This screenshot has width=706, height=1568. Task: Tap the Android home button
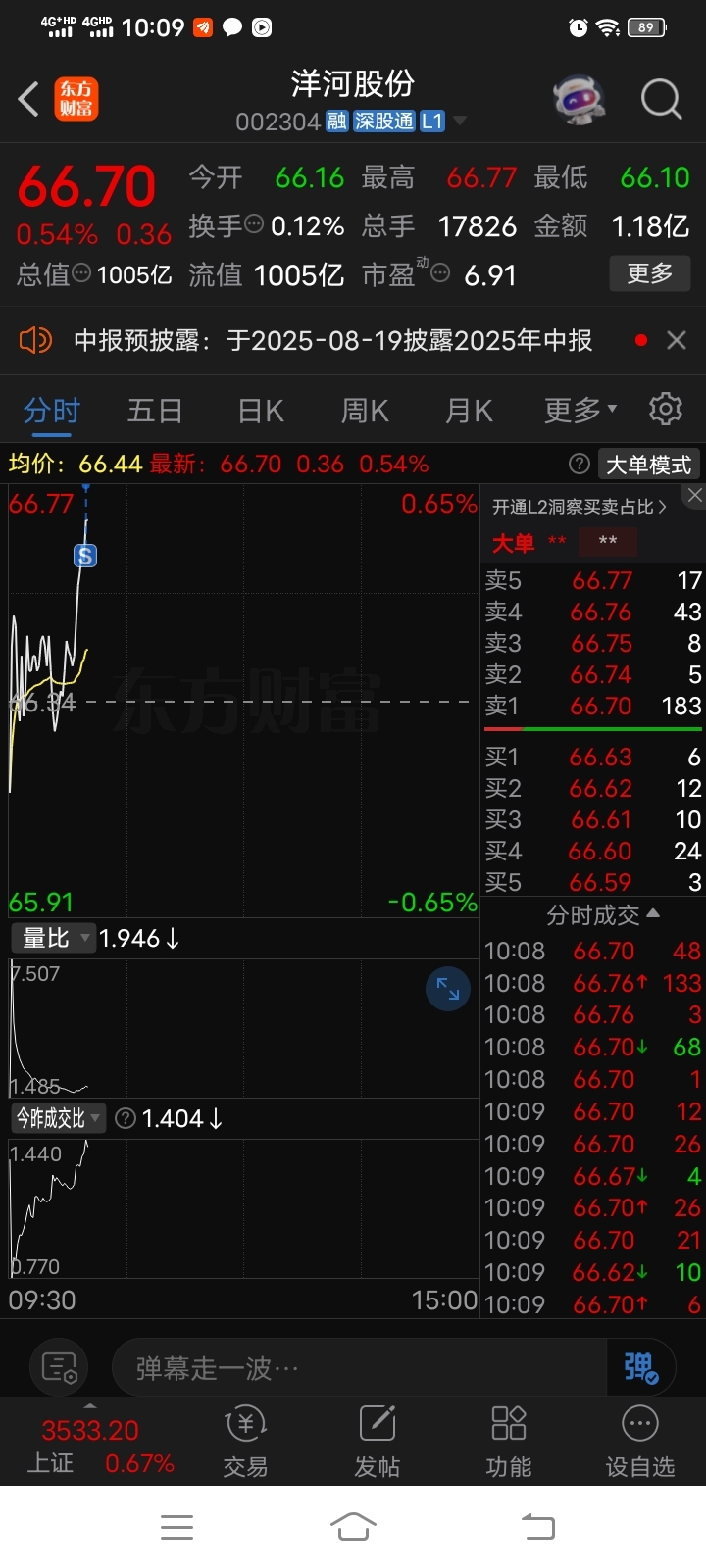click(353, 1527)
